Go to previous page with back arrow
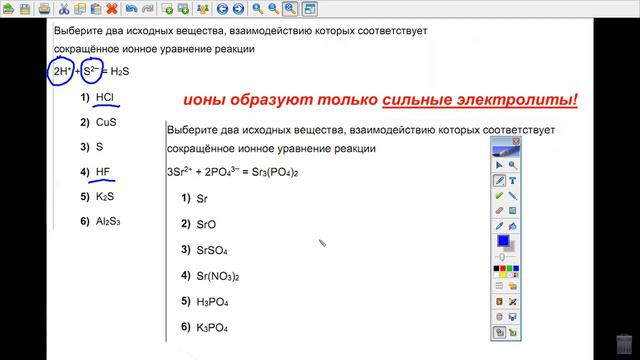 pos(222,9)
